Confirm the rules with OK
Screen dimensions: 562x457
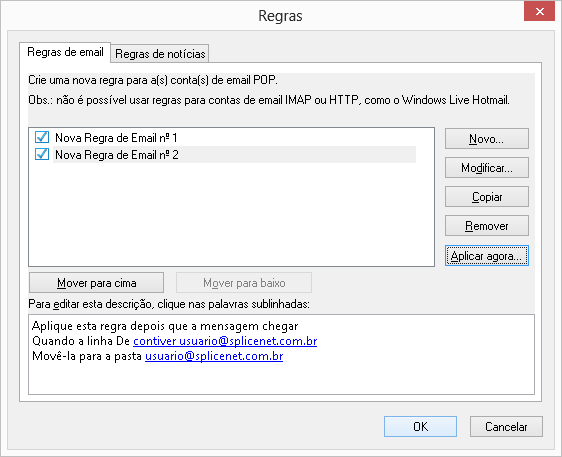pyautogui.click(x=420, y=427)
